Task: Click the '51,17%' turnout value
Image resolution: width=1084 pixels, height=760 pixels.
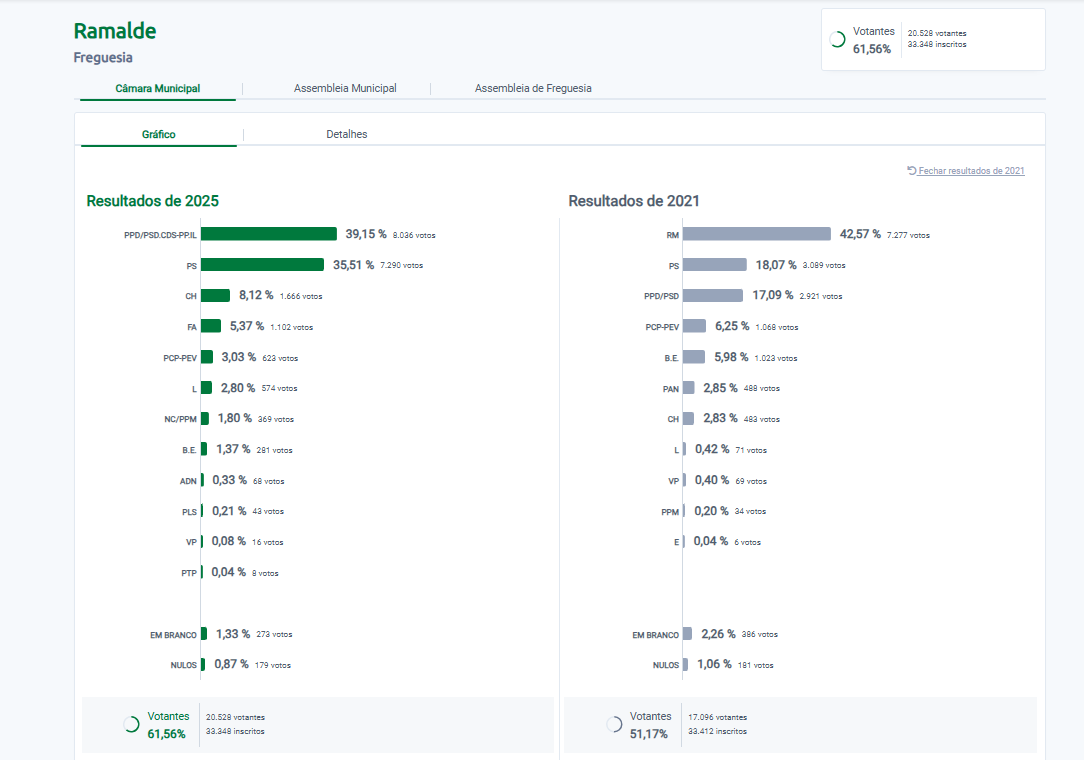Action: pos(648,734)
